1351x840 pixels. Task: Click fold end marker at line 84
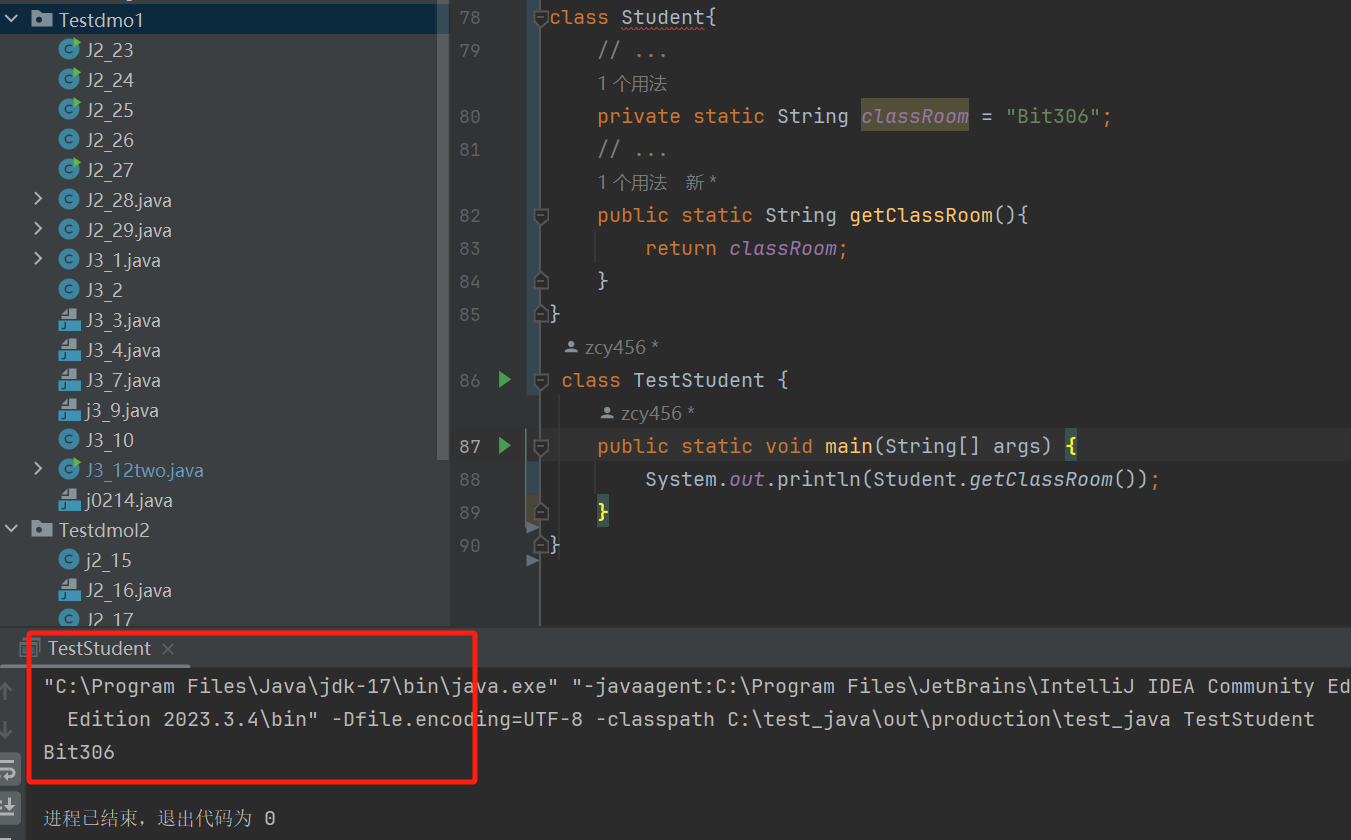click(x=541, y=281)
